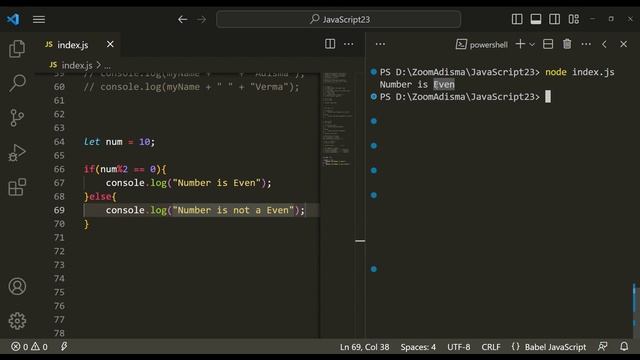Viewport: 640px width, 360px height.
Task: Split the terminal
Action: click(x=548, y=44)
